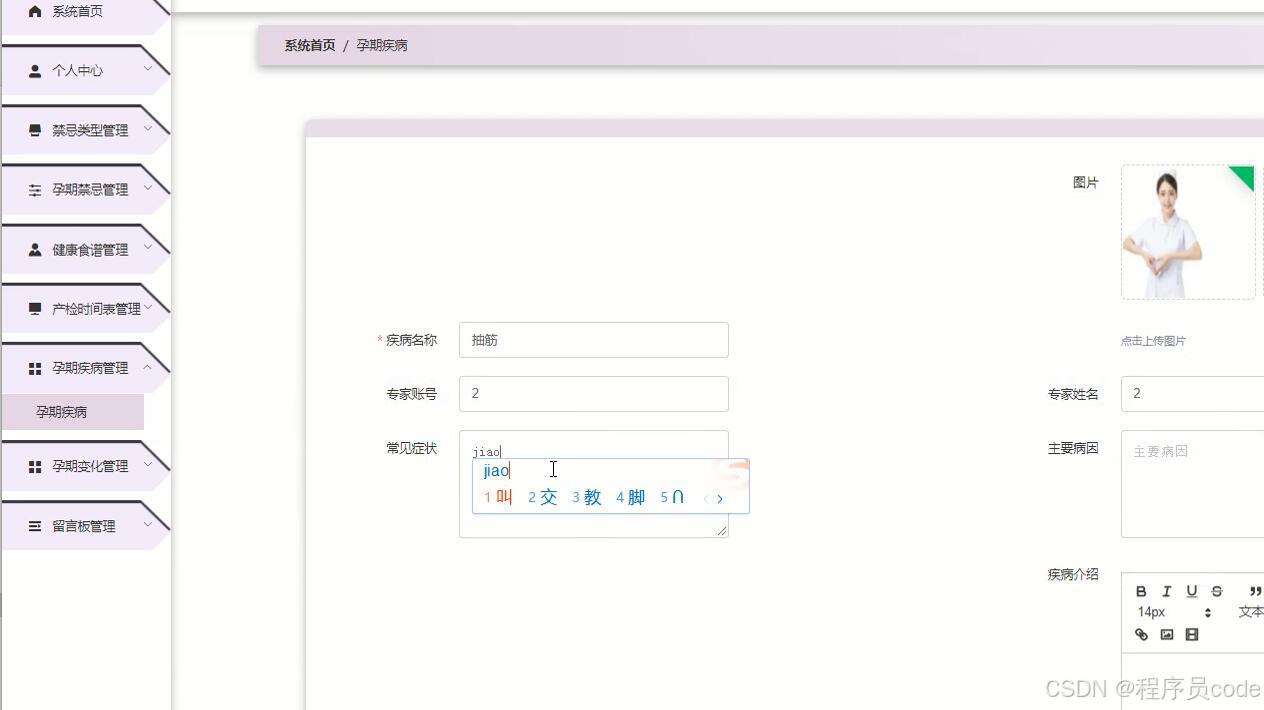Click the person icon beside 个人中心
Image resolution: width=1264 pixels, height=710 pixels.
click(x=36, y=70)
